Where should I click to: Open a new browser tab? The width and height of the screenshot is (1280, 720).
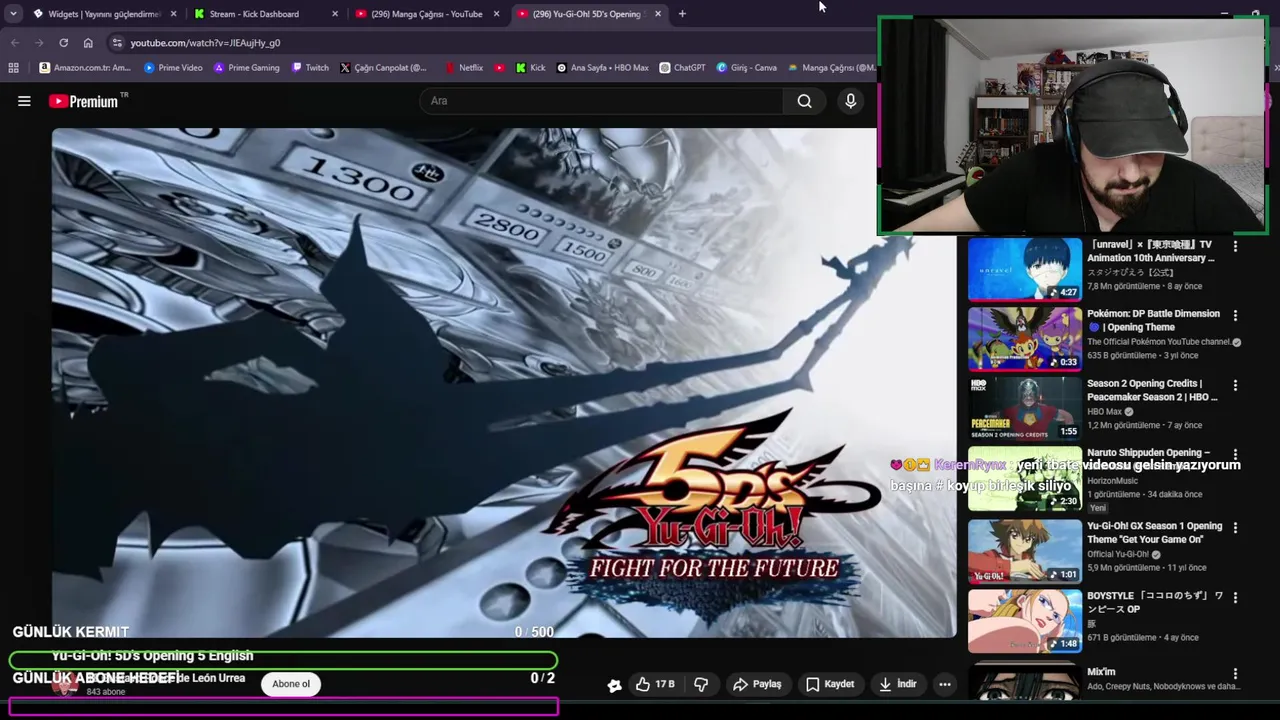pos(682,14)
